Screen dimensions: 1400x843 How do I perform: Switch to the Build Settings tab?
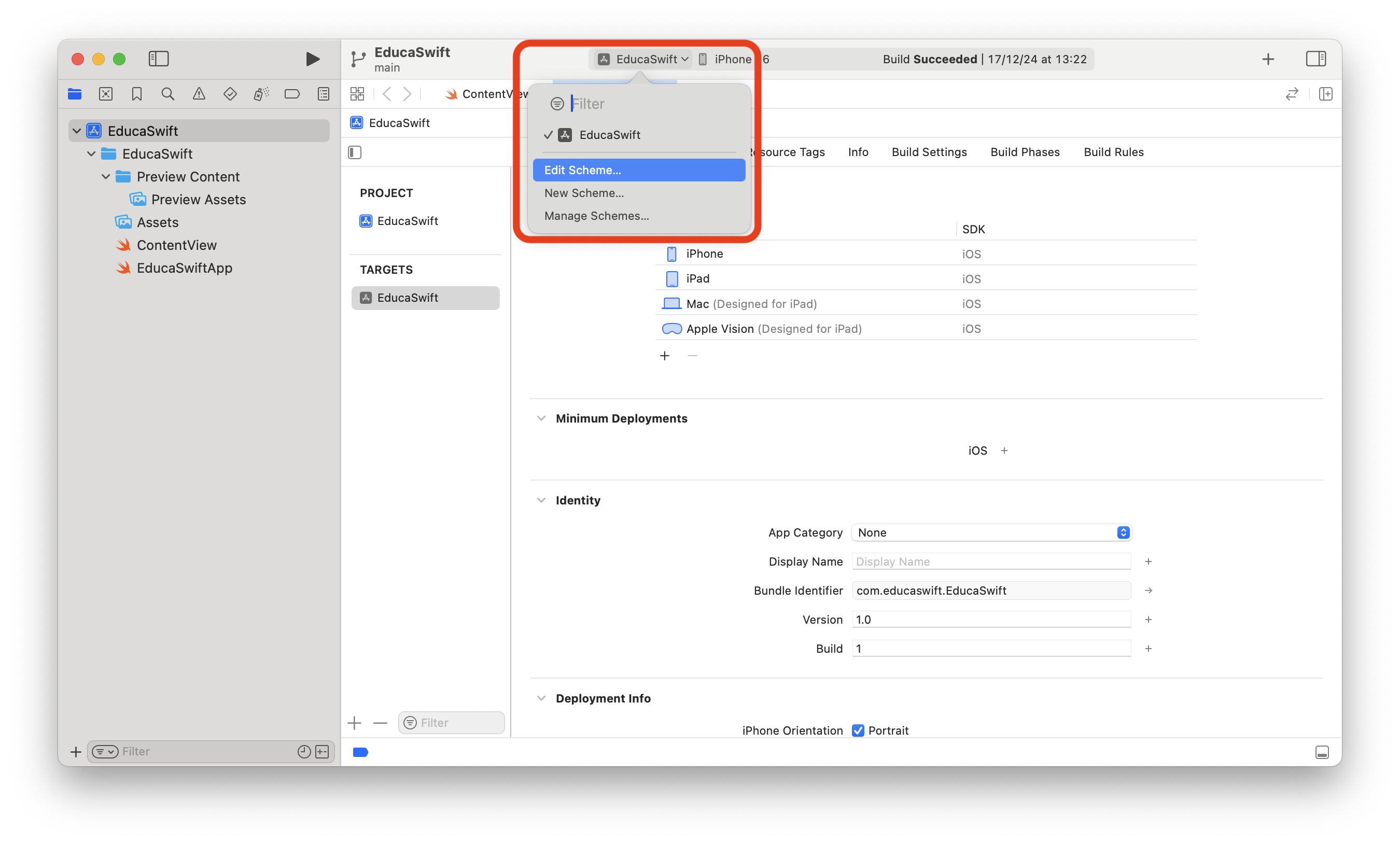(929, 152)
